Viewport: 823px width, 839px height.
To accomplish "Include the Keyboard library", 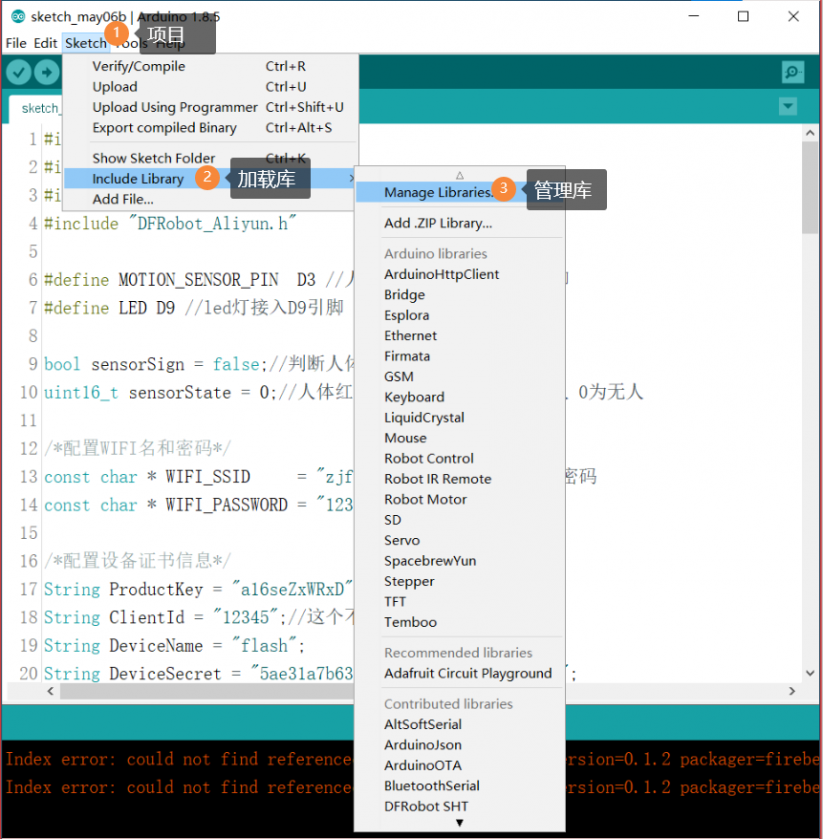I will tap(460, 397).
